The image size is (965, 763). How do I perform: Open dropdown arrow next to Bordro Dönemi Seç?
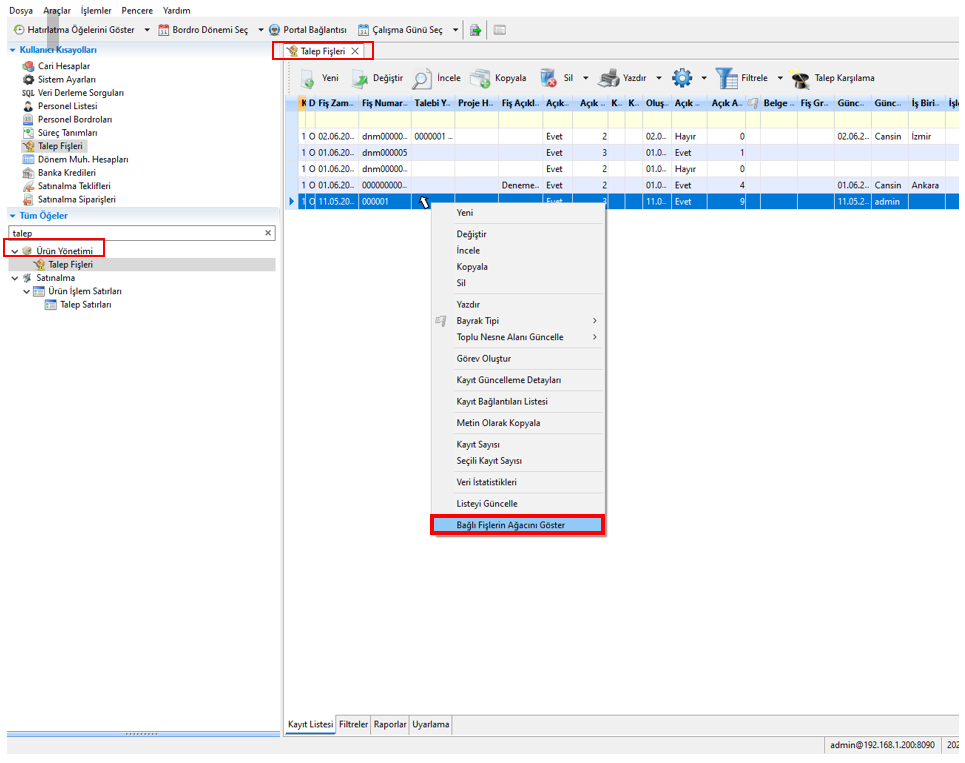pyautogui.click(x=261, y=30)
